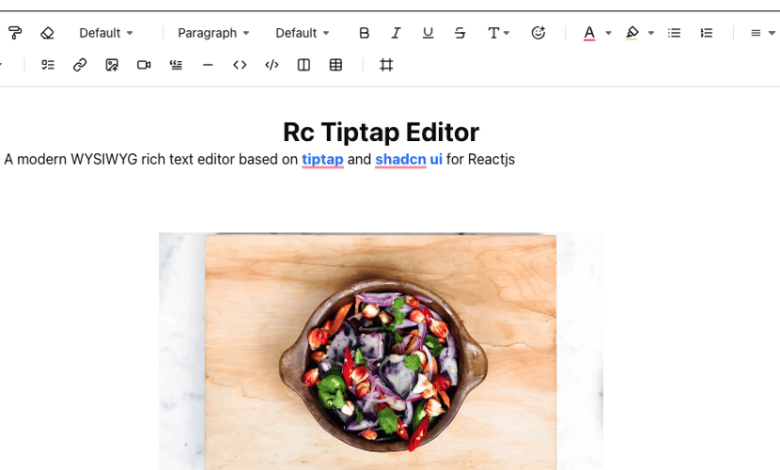Toggle inline code formatting

[240, 65]
